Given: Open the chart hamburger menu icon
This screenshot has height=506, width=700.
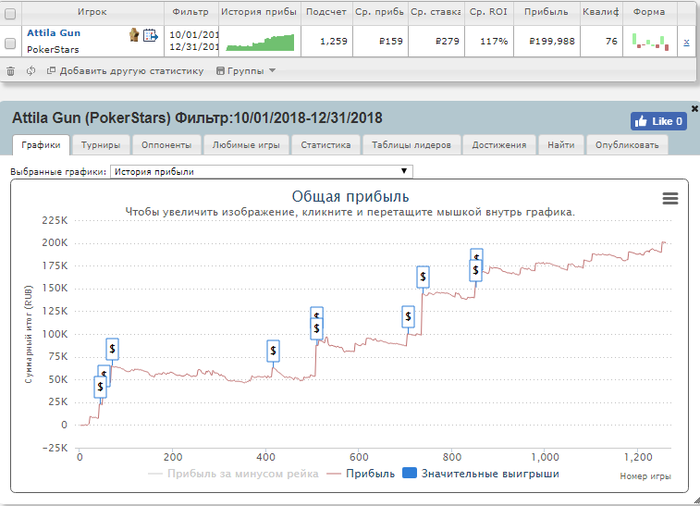Looking at the screenshot, I should tap(670, 198).
